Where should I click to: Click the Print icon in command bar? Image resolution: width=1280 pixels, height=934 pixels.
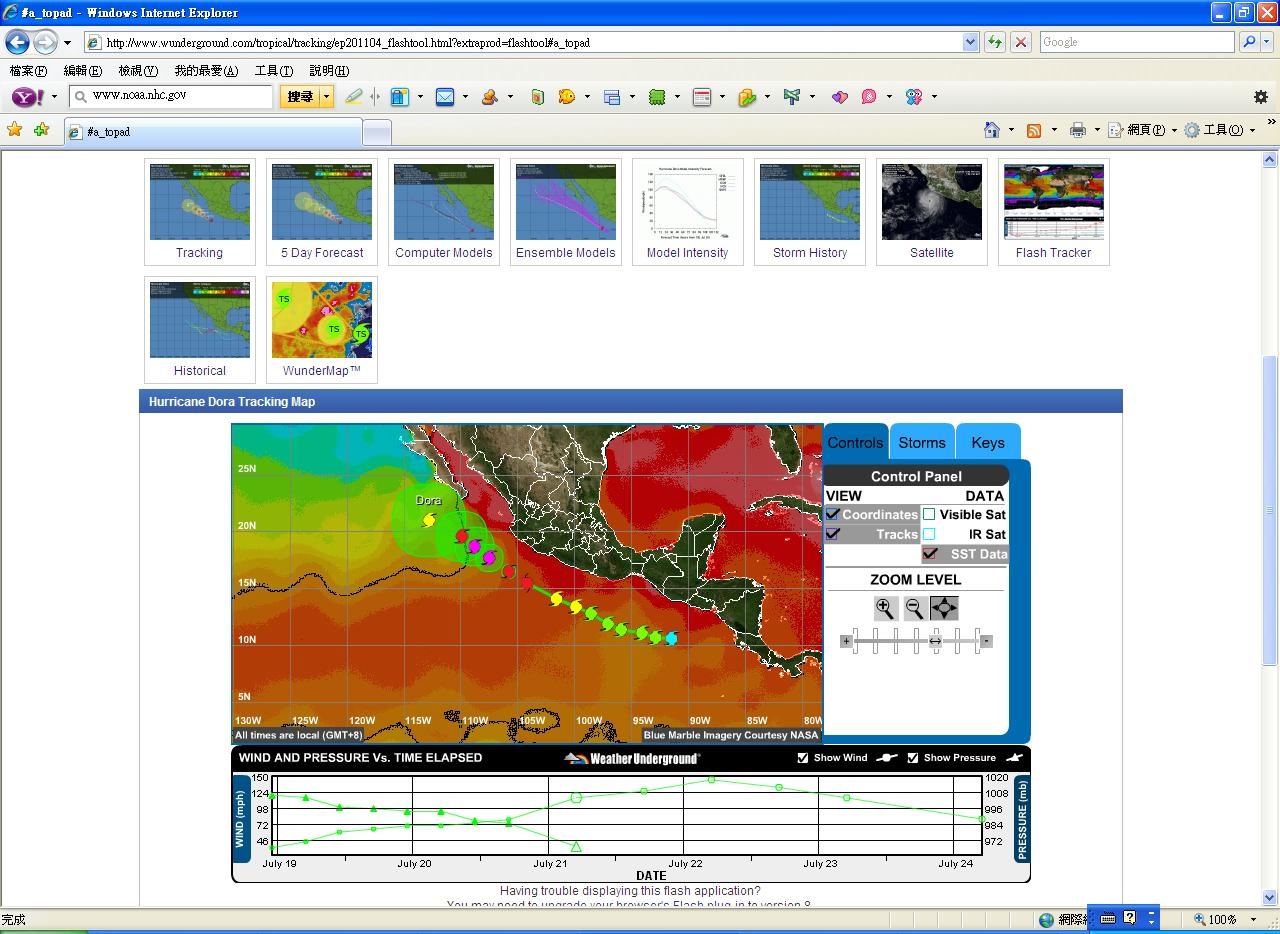coord(1077,130)
